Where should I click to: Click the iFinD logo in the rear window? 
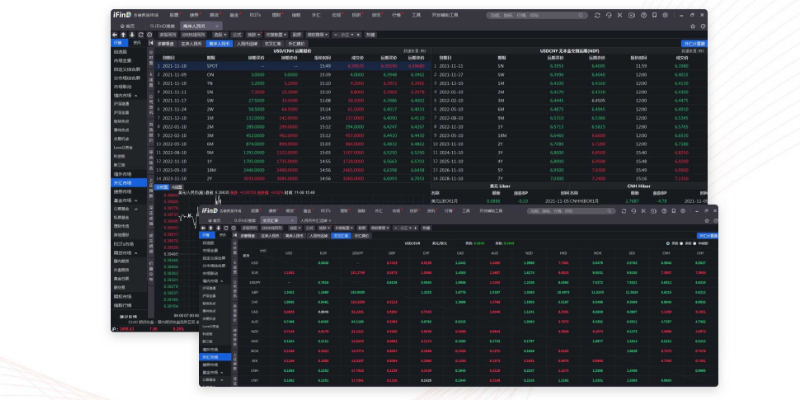[x=125, y=16]
